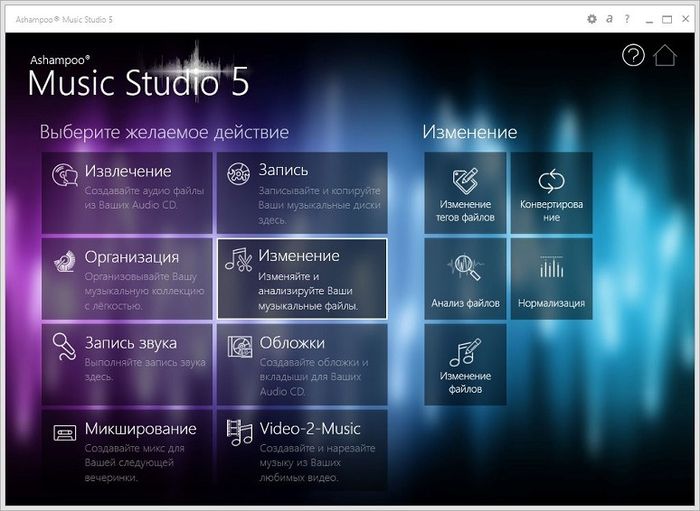Open settings with the title bar gear icon

pyautogui.click(x=592, y=19)
